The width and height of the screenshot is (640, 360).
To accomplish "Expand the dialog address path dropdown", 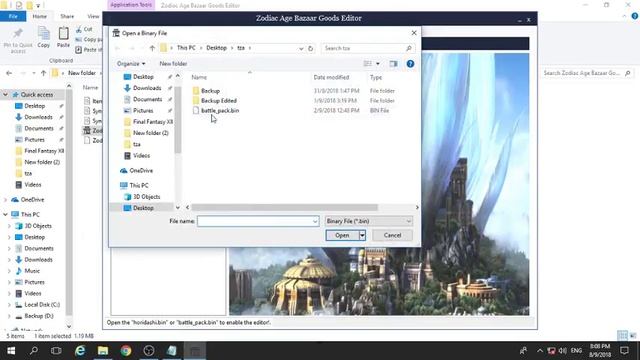I will coord(301,48).
